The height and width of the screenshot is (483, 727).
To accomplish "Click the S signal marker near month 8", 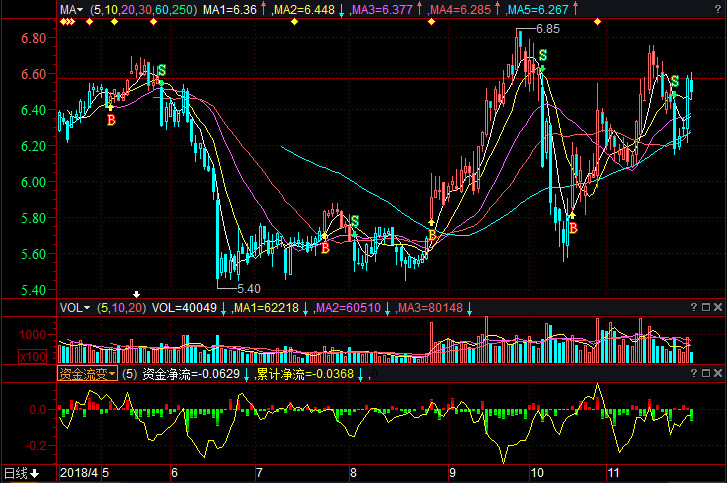I will (354, 220).
